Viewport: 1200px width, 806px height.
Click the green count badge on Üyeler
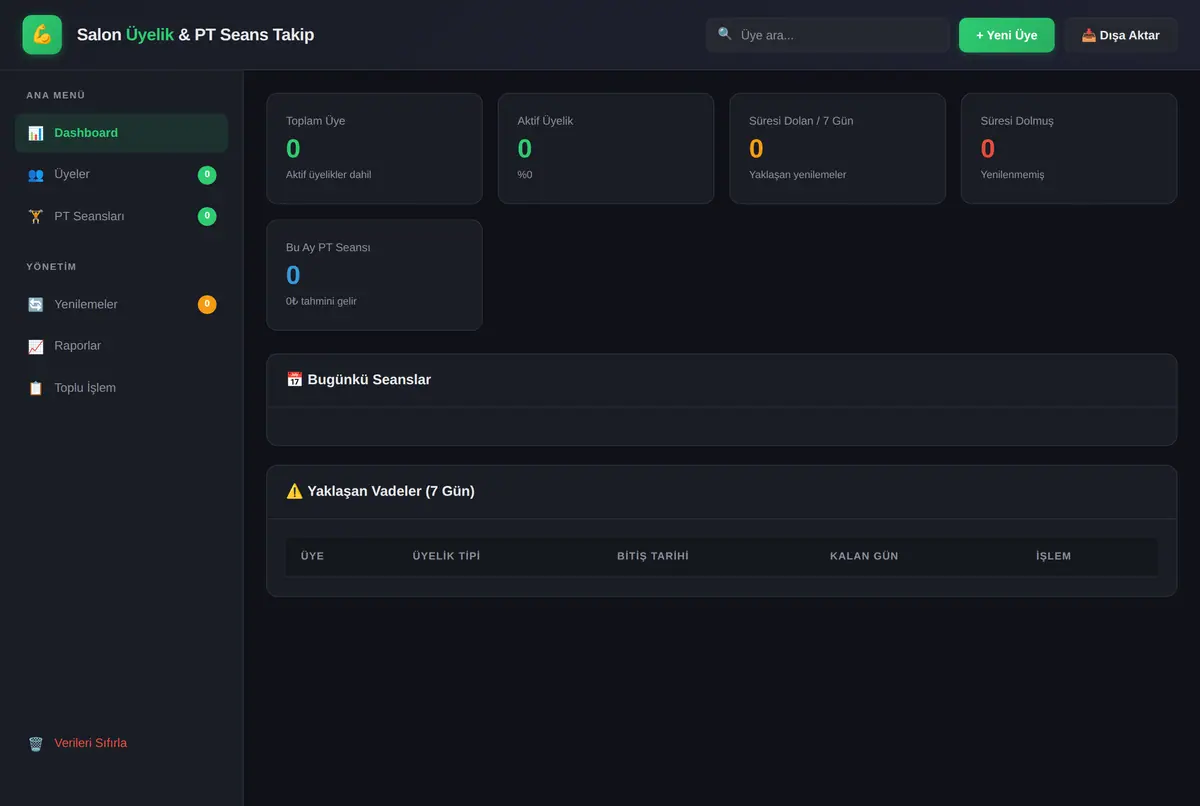click(x=207, y=175)
